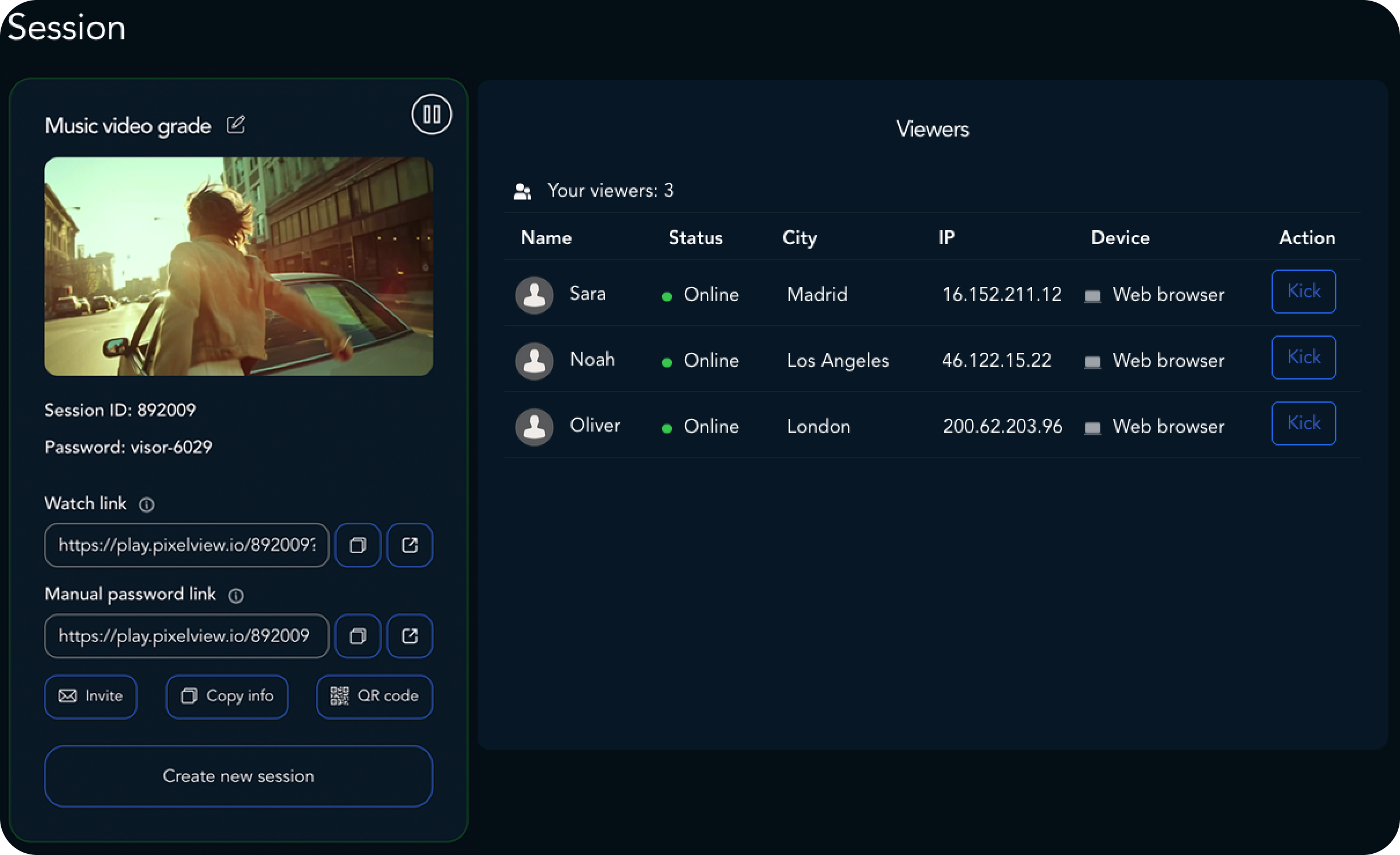Click the Manual password link URL field
This screenshot has height=855, width=1400.
[187, 636]
